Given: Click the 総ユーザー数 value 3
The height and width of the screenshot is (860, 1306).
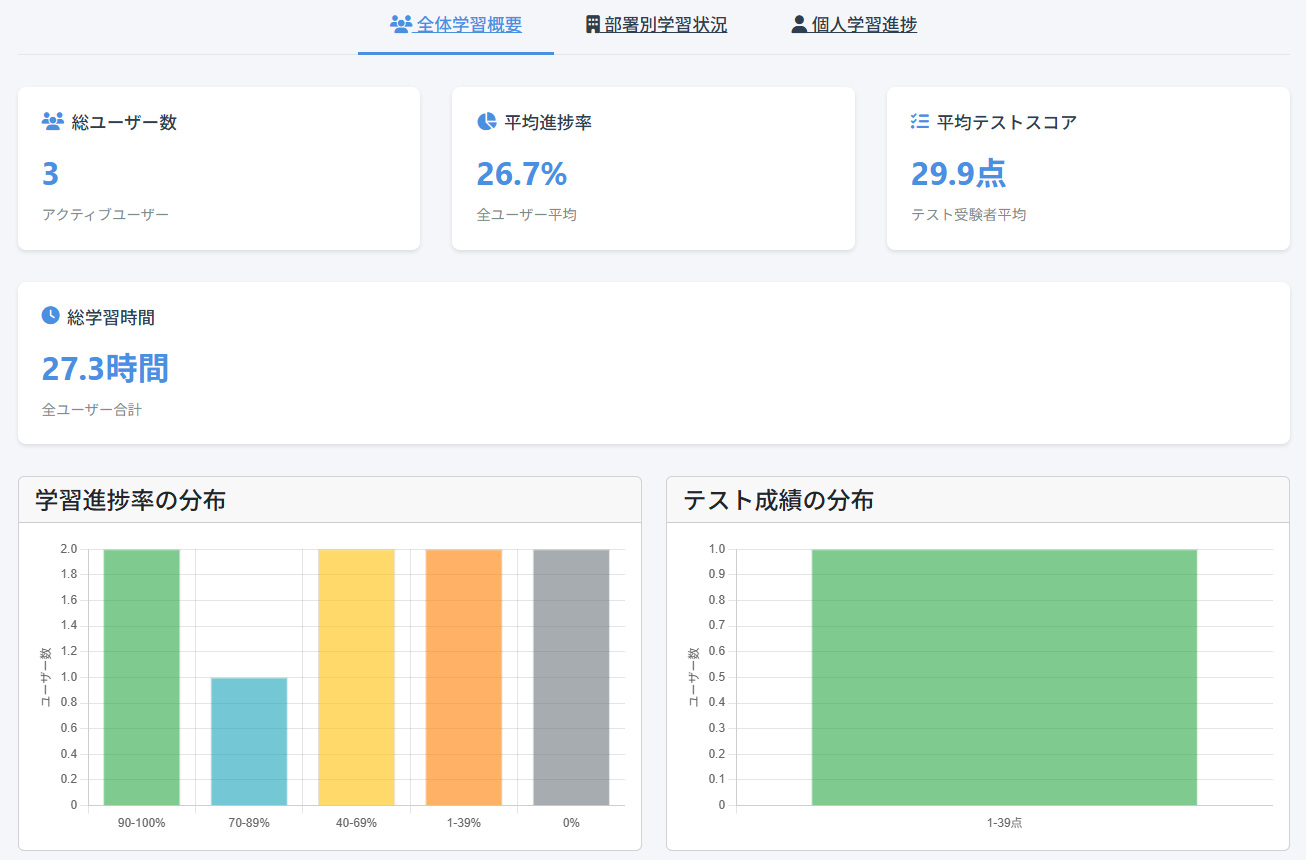Looking at the screenshot, I should point(51,174).
